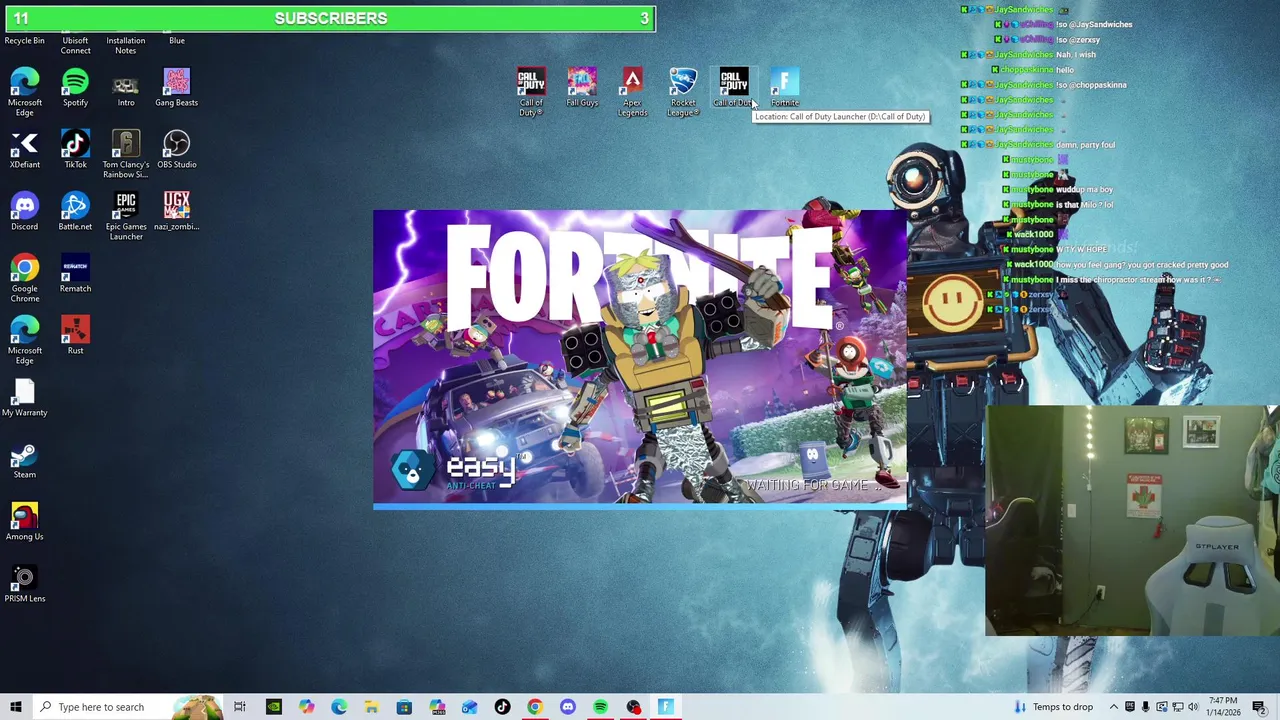
Task: Launch Rust from the desktop shortcut
Action: point(75,336)
